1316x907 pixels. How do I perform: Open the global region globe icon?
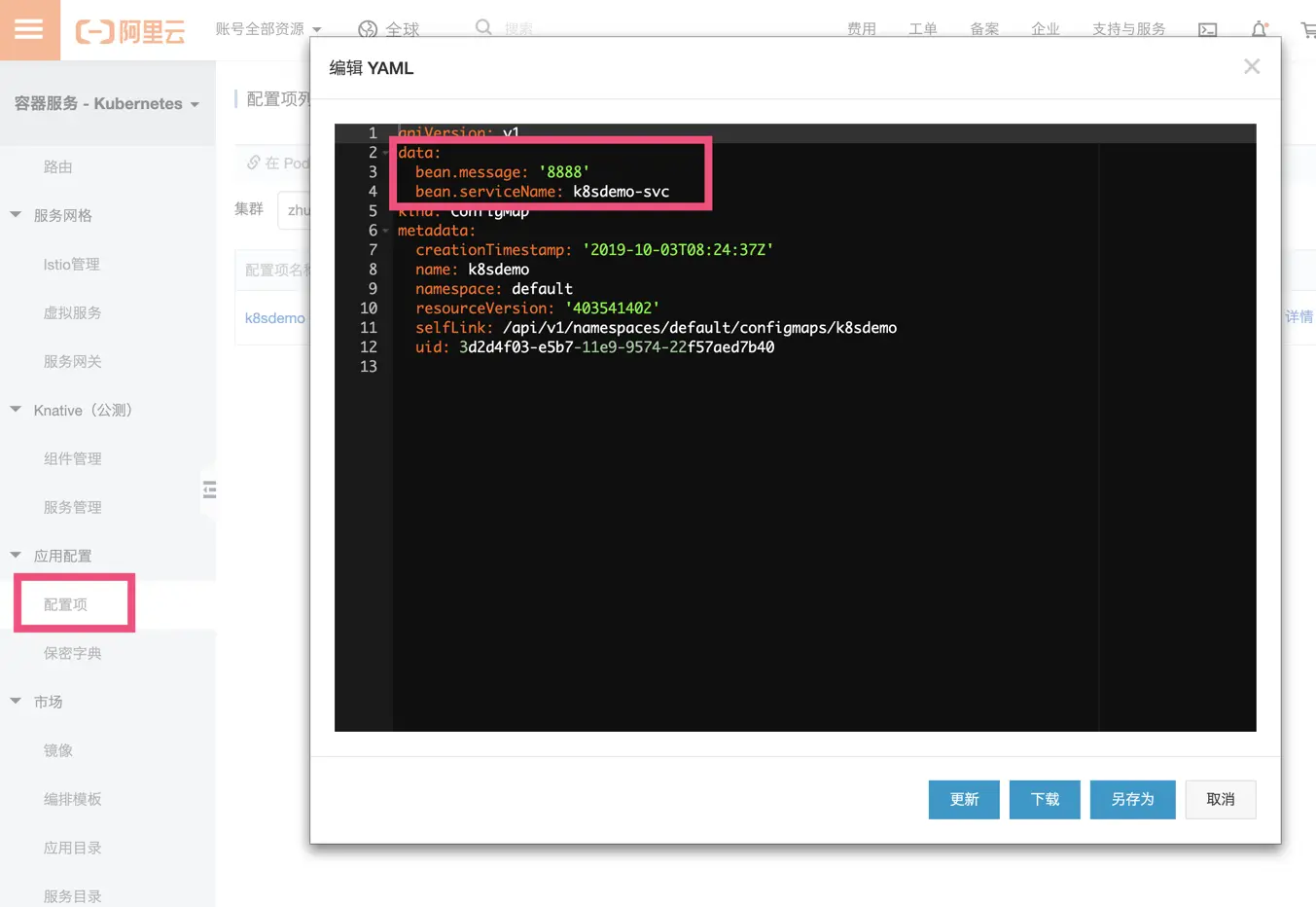tap(368, 29)
